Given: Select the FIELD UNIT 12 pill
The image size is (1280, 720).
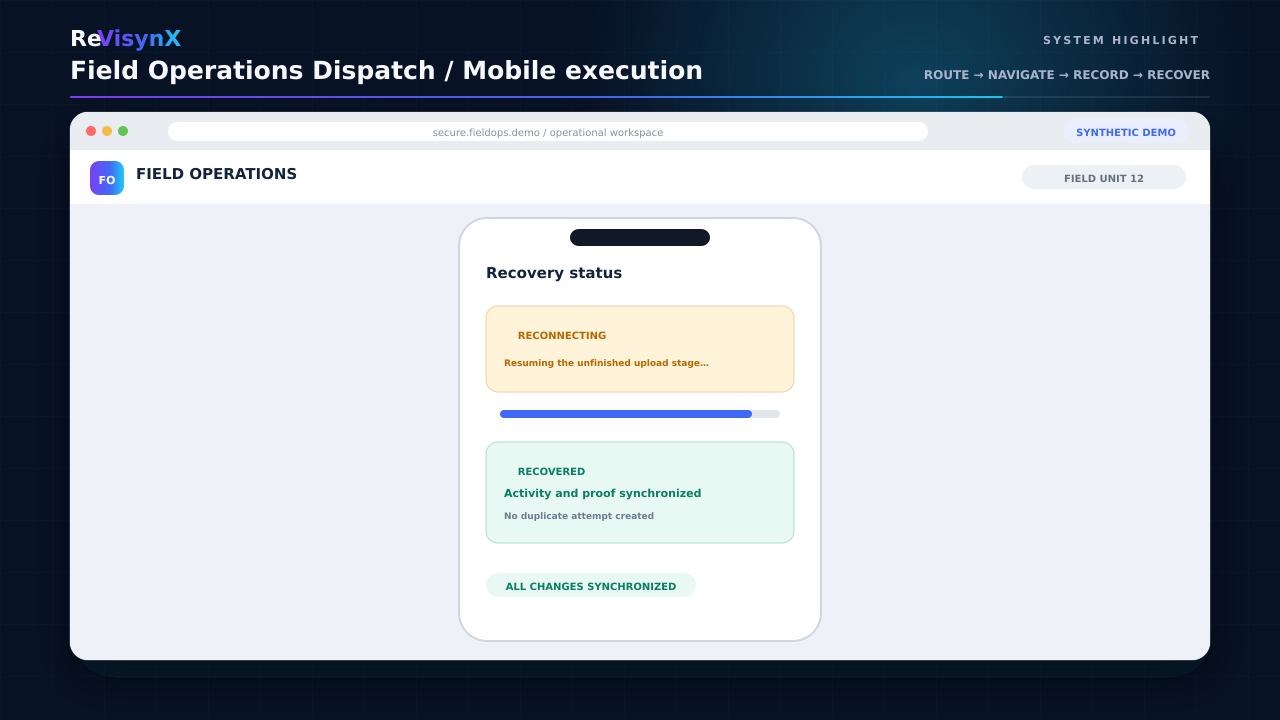Looking at the screenshot, I should tap(1104, 178).
